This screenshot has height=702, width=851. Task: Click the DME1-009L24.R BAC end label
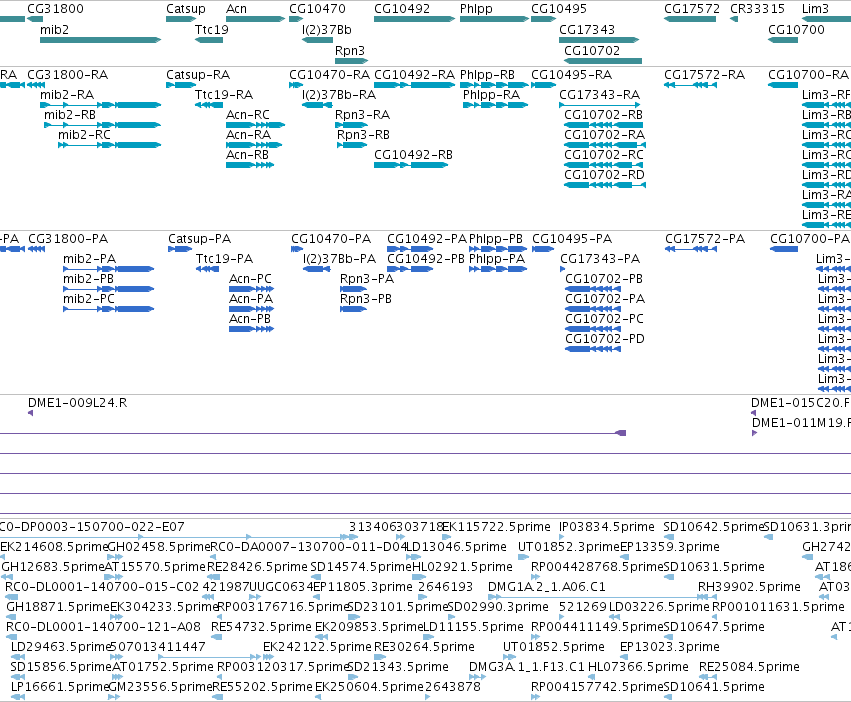coord(78,402)
